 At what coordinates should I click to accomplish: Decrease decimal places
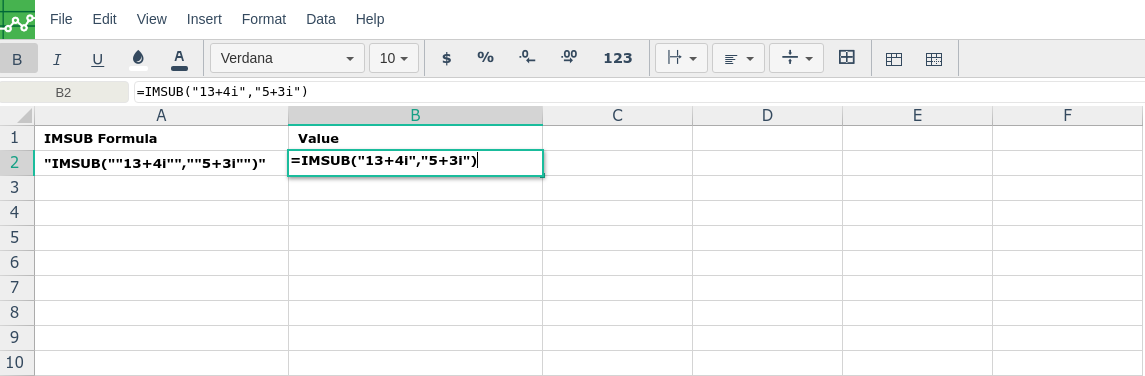tap(526, 58)
